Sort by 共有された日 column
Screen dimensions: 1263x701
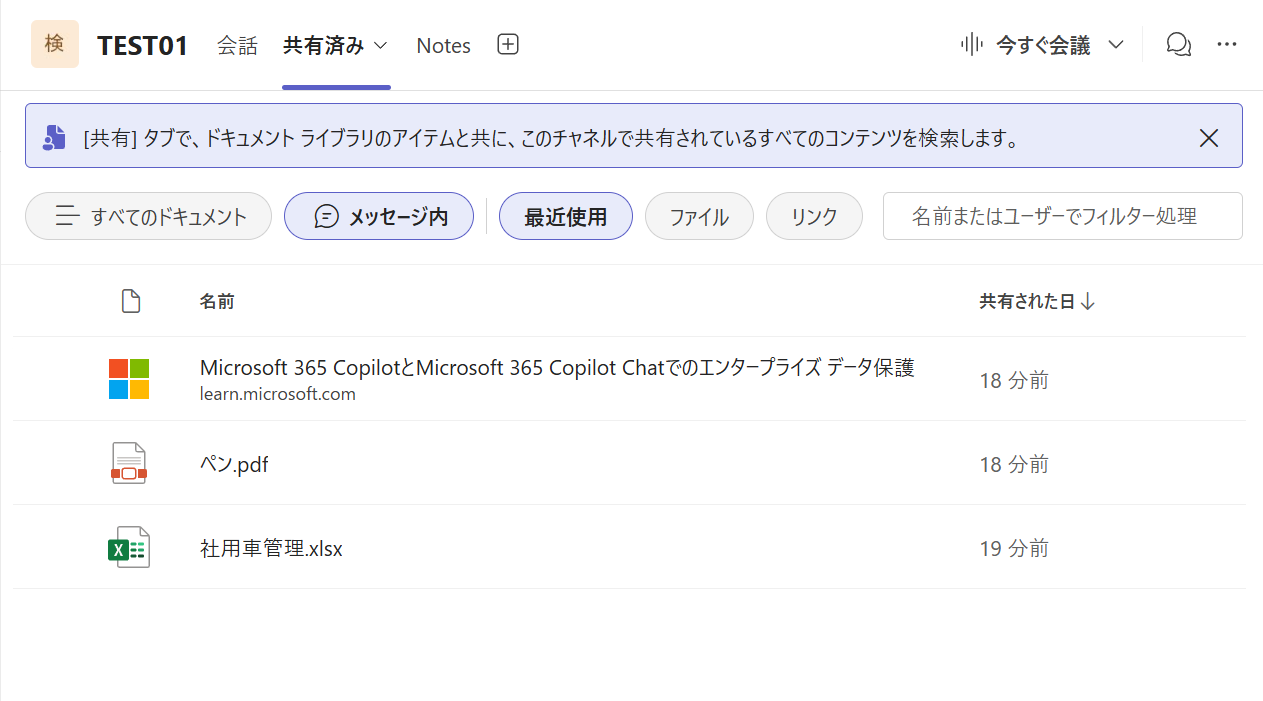[1036, 301]
